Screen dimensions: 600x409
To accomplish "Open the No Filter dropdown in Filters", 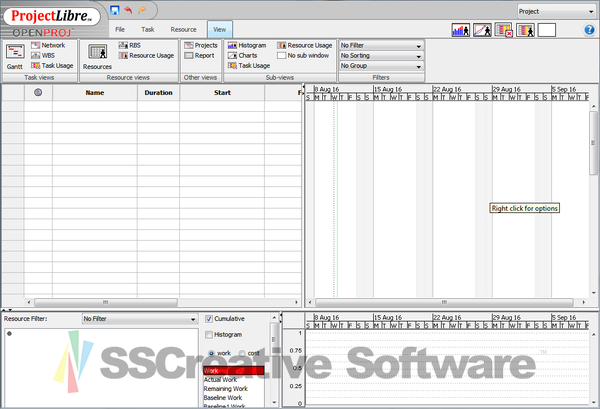I will point(382,45).
